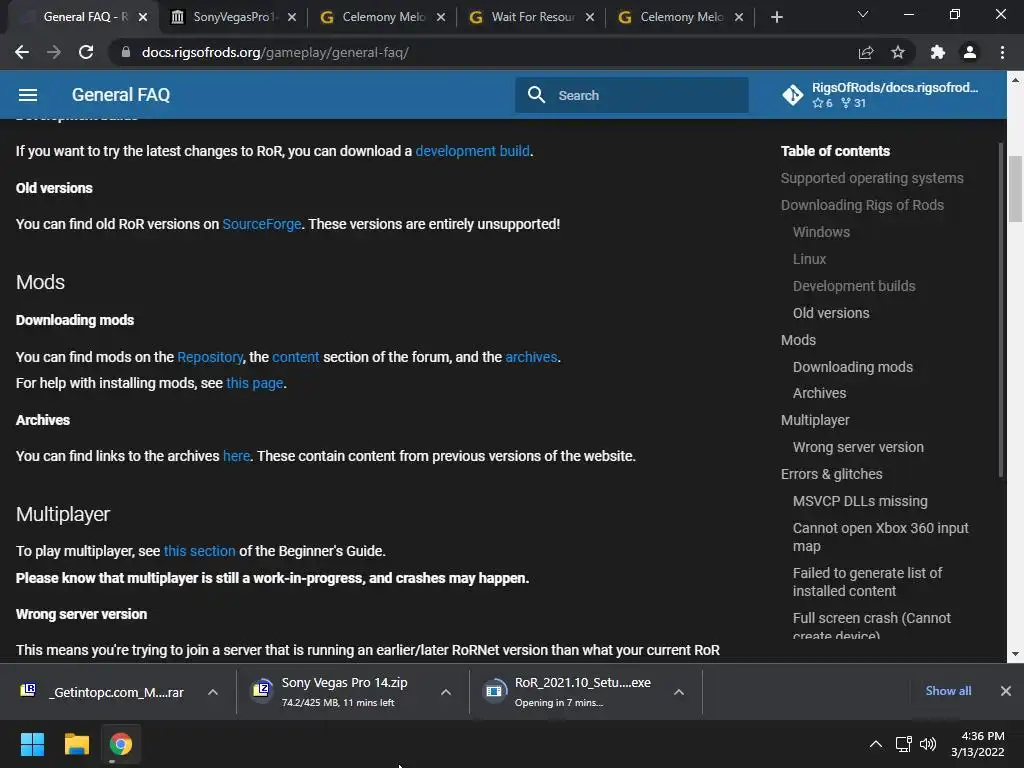The width and height of the screenshot is (1024, 768).
Task: Bookmark this page with star icon
Action: (898, 52)
